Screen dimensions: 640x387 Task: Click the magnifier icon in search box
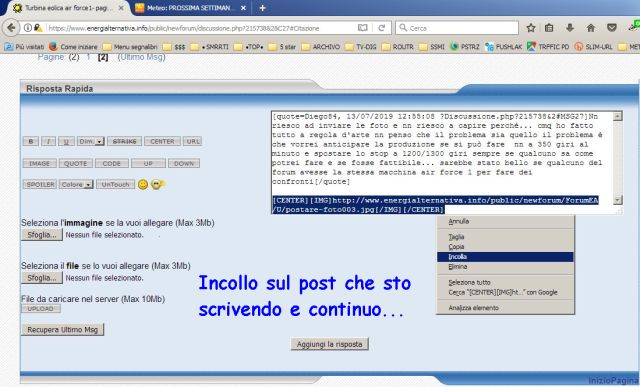(x=403, y=28)
